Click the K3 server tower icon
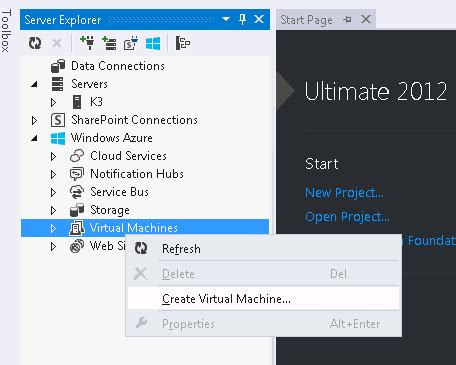This screenshot has height=365, width=456. pyautogui.click(x=77, y=102)
